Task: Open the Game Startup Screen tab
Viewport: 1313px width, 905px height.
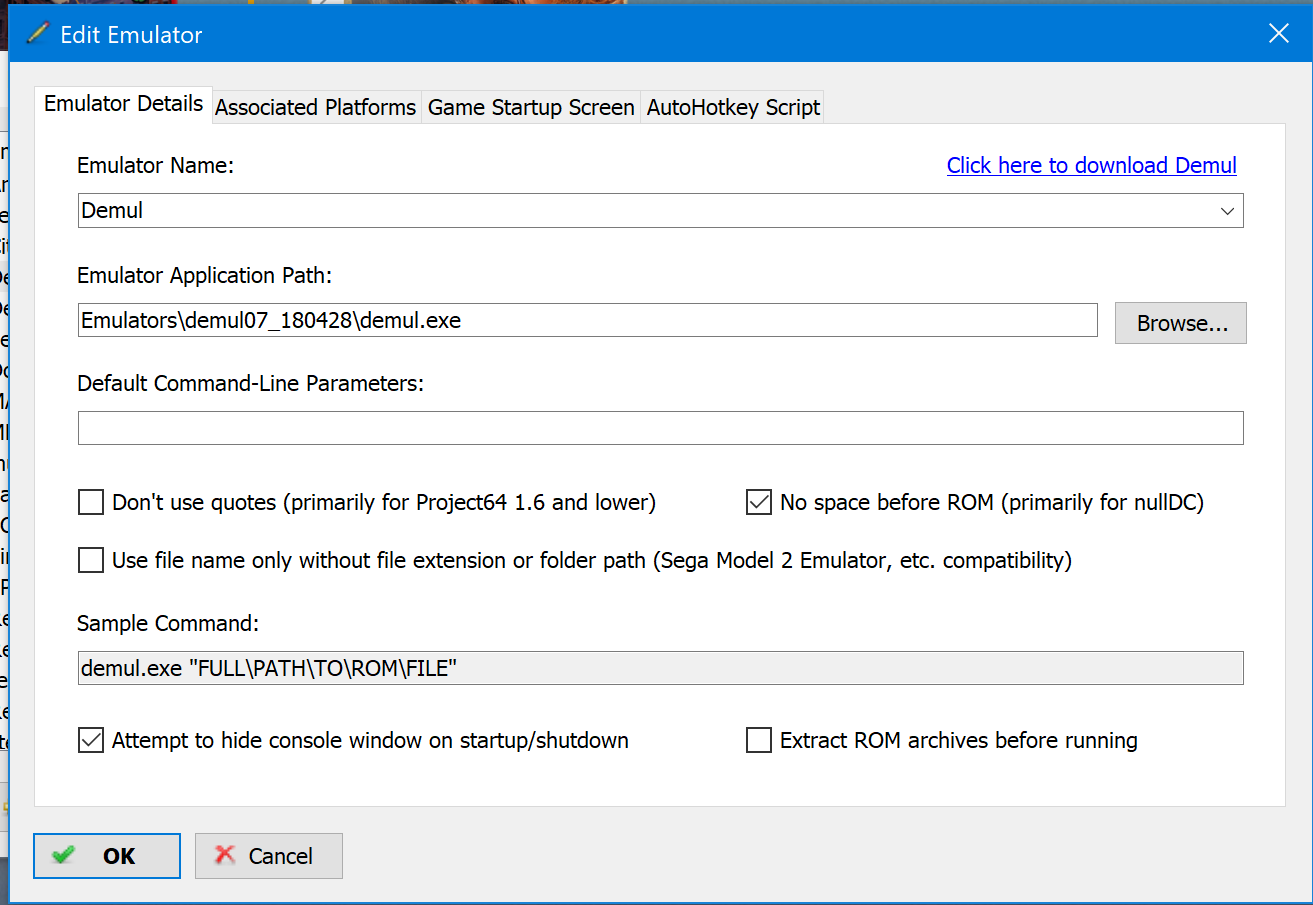Action: click(531, 107)
